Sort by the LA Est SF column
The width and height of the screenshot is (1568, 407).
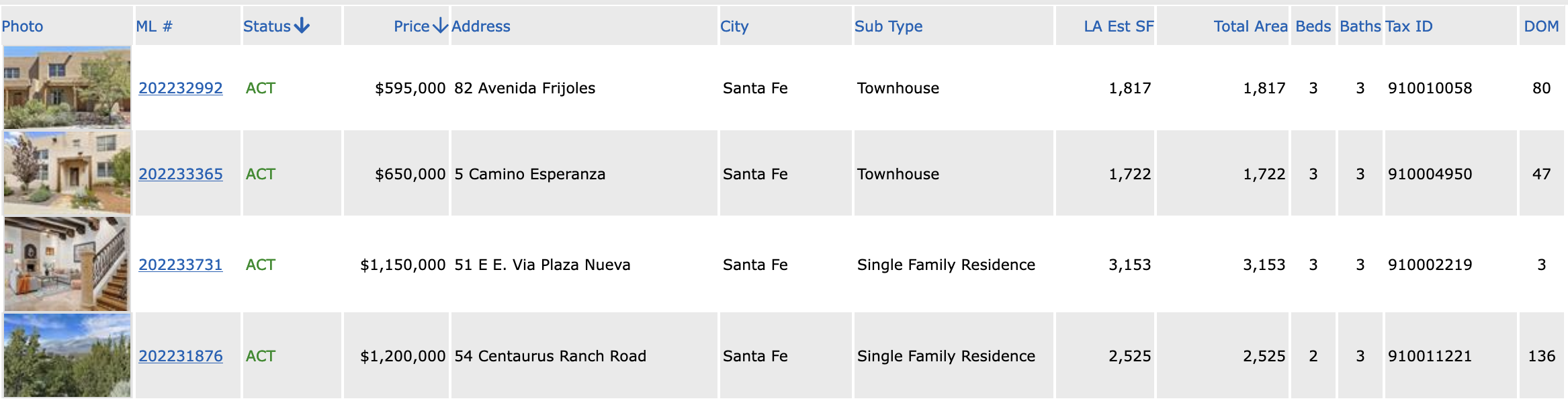click(x=1119, y=26)
